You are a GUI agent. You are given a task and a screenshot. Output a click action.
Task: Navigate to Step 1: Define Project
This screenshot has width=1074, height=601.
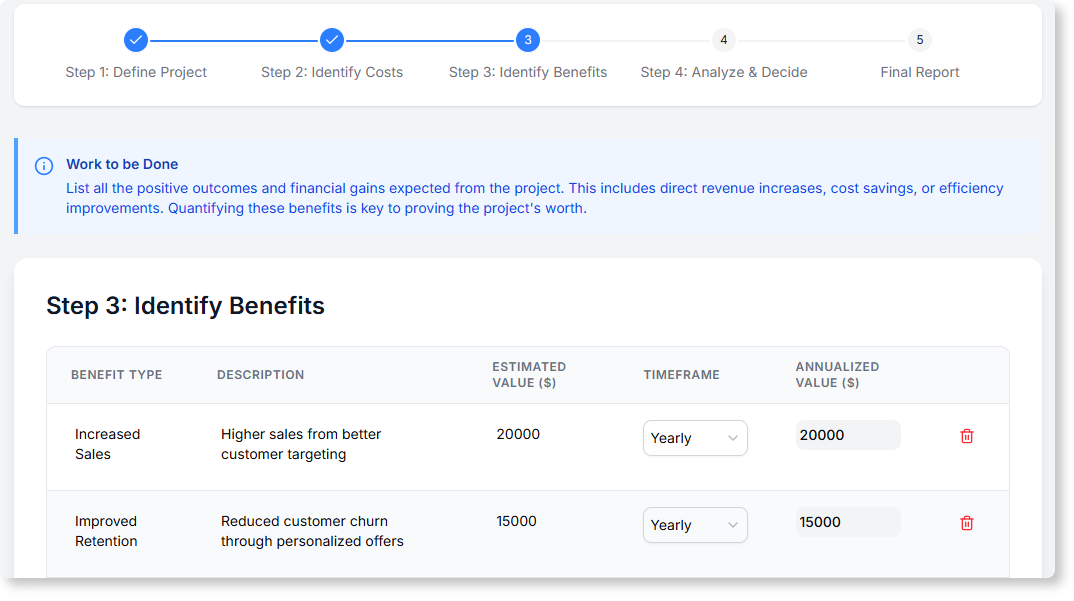click(136, 72)
